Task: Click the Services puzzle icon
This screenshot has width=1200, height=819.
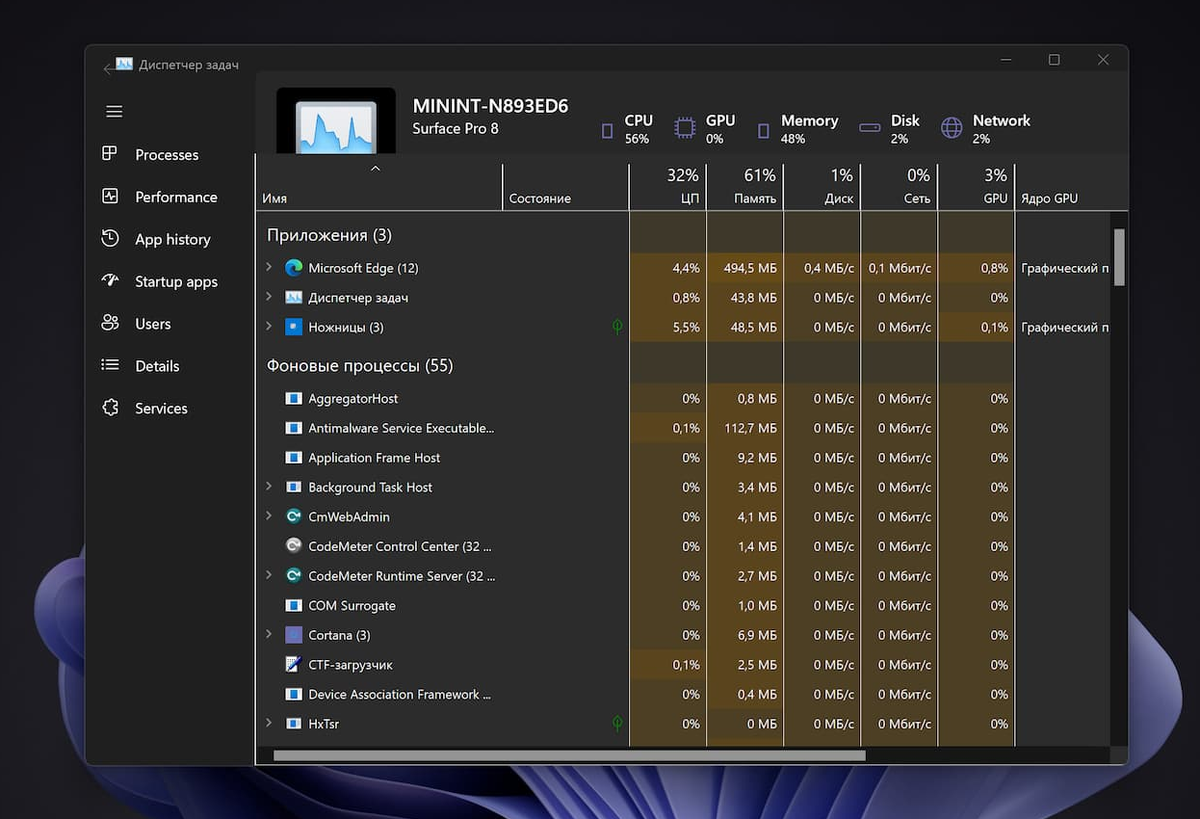Action: pos(110,408)
